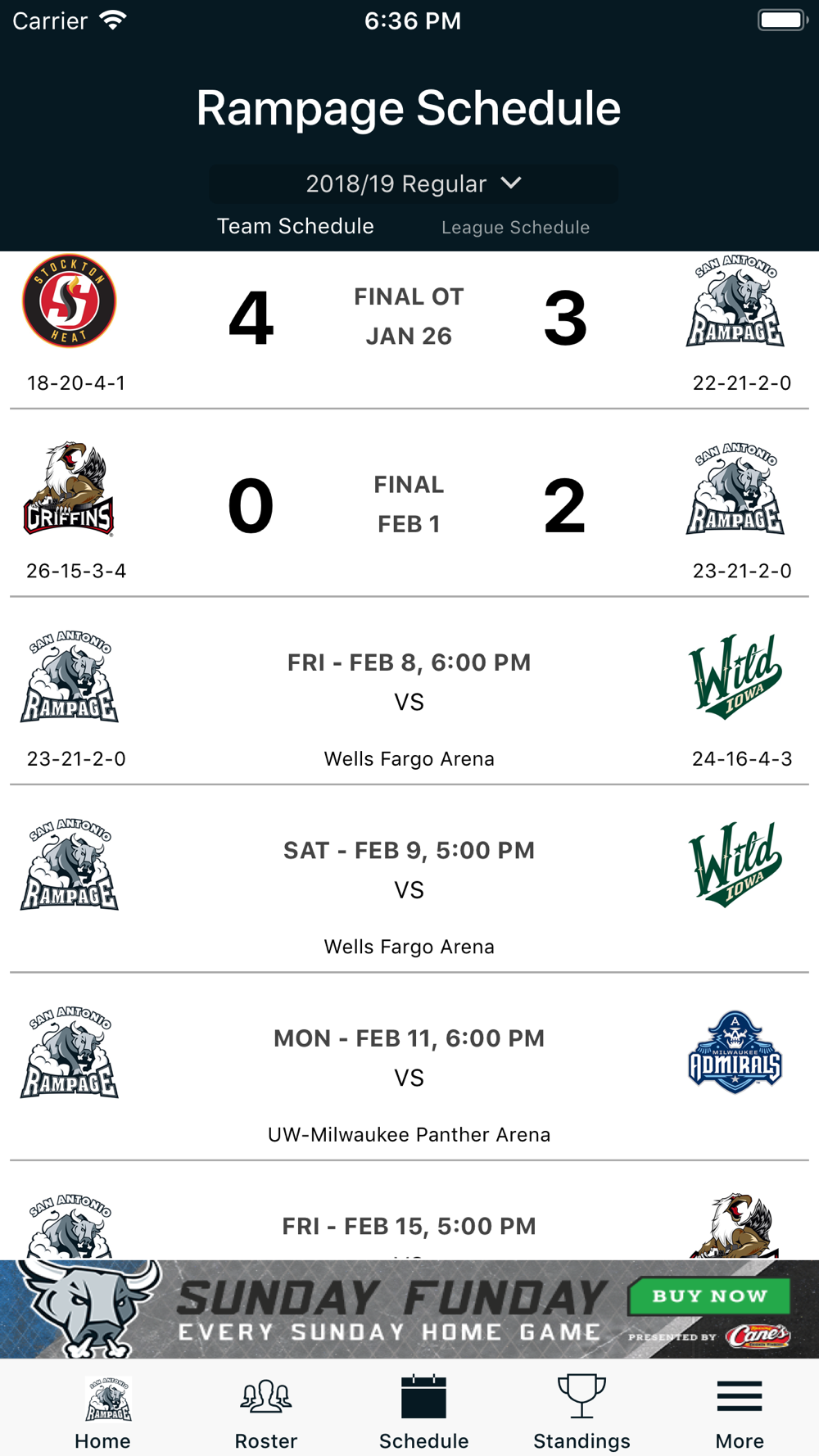
Task: Open the Standings trophy icon
Action: 581,1396
